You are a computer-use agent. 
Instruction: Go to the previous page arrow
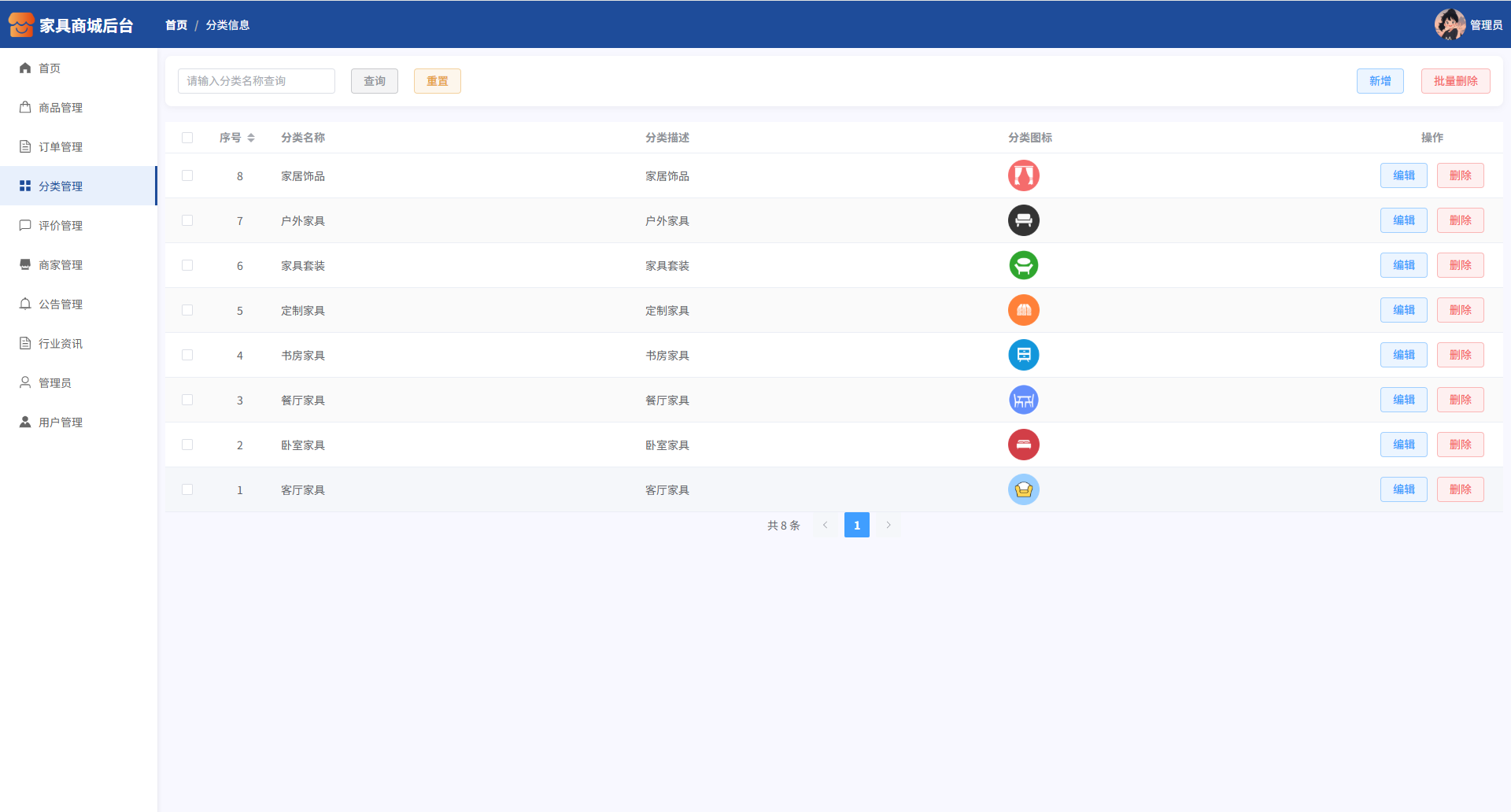(825, 525)
